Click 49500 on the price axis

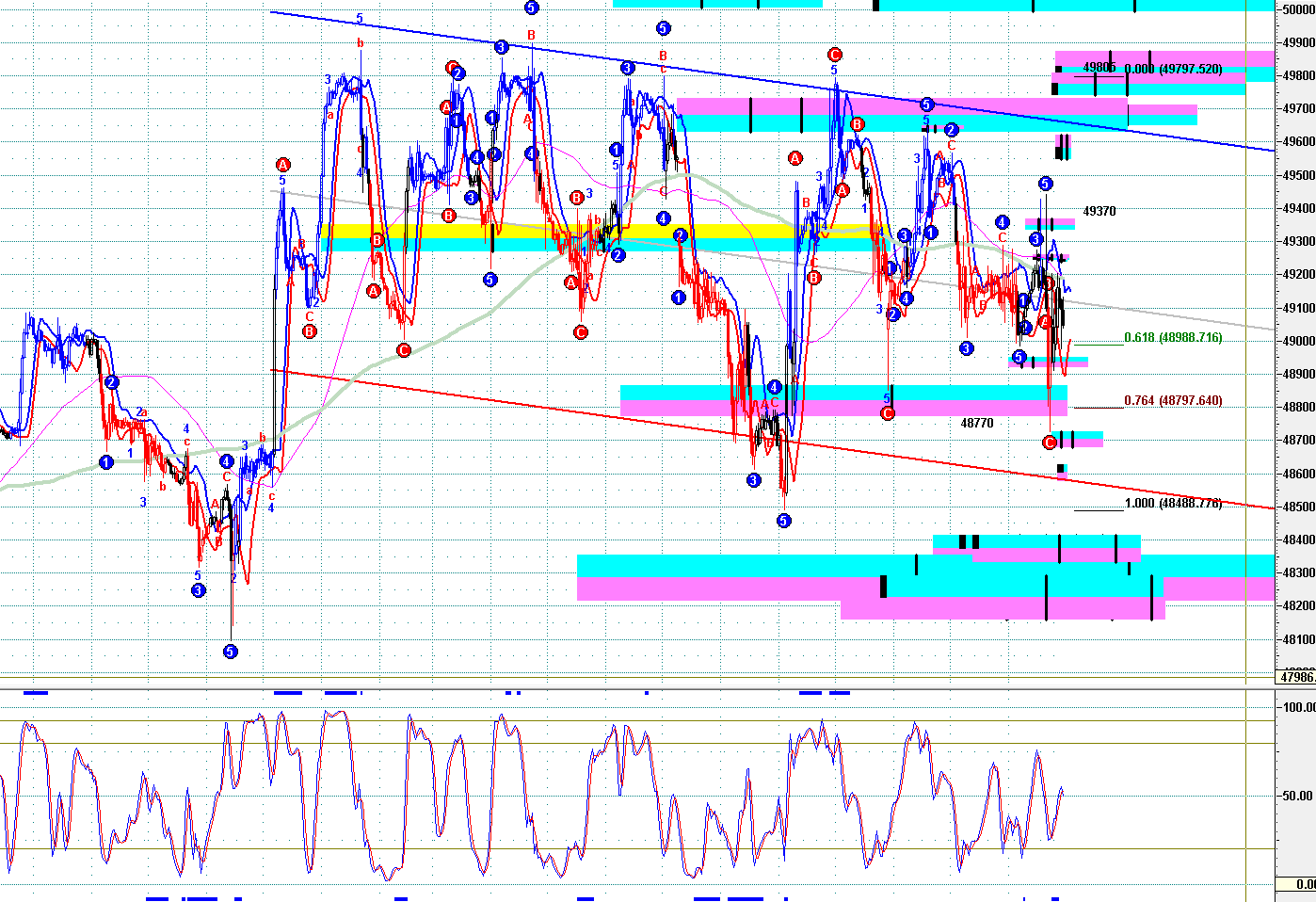(x=1298, y=175)
